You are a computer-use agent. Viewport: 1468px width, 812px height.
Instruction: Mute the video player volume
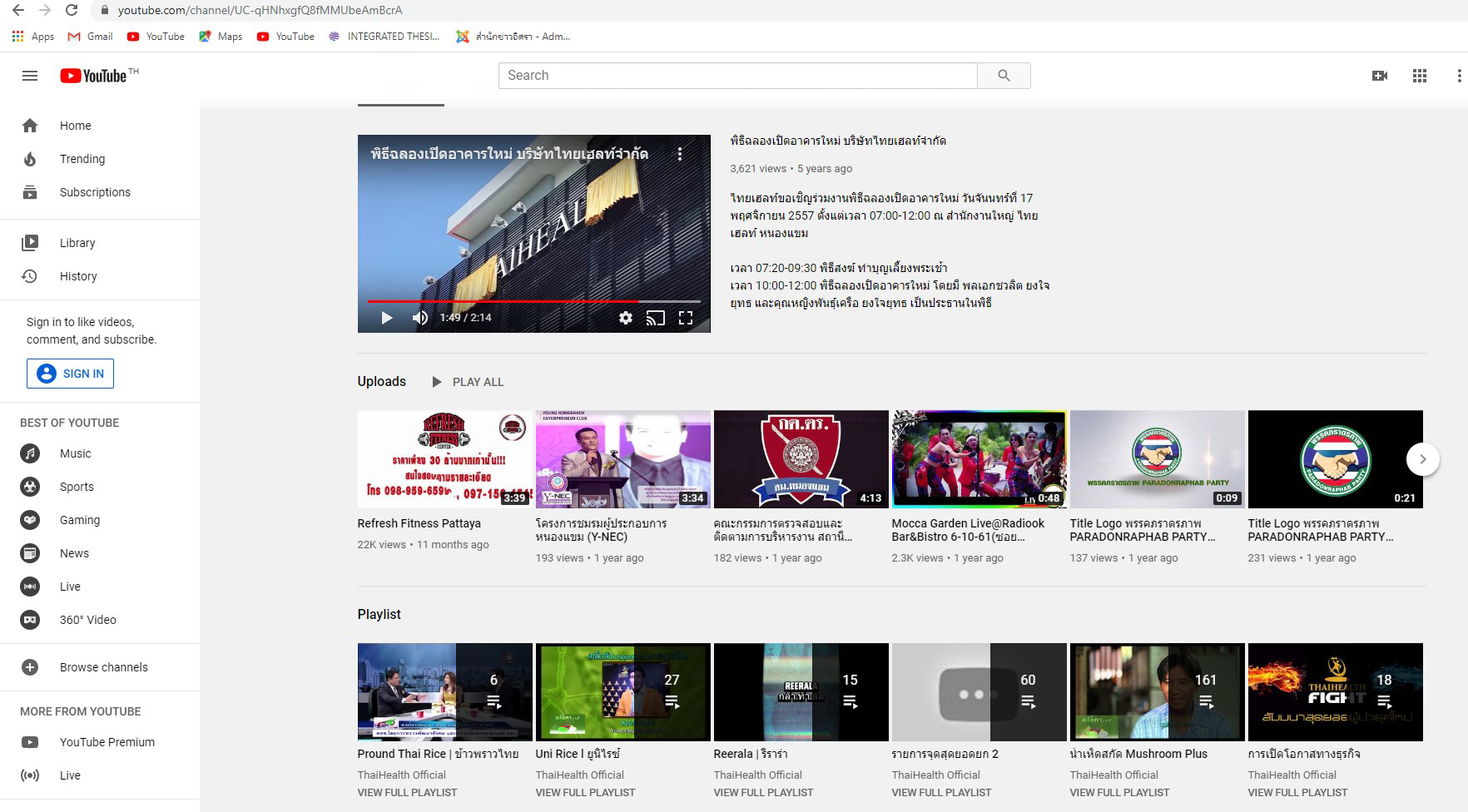420,318
